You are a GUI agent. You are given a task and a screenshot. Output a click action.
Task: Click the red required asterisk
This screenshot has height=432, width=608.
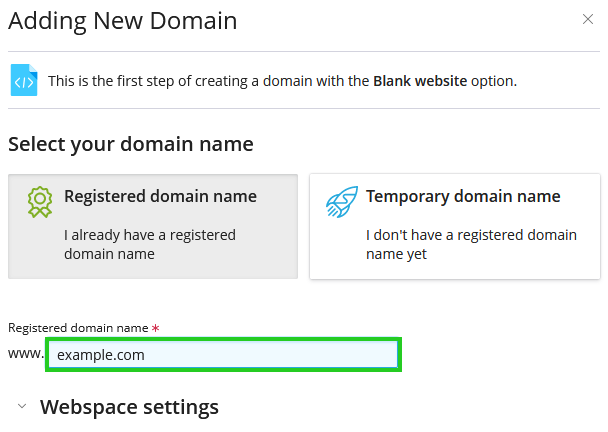(156, 328)
